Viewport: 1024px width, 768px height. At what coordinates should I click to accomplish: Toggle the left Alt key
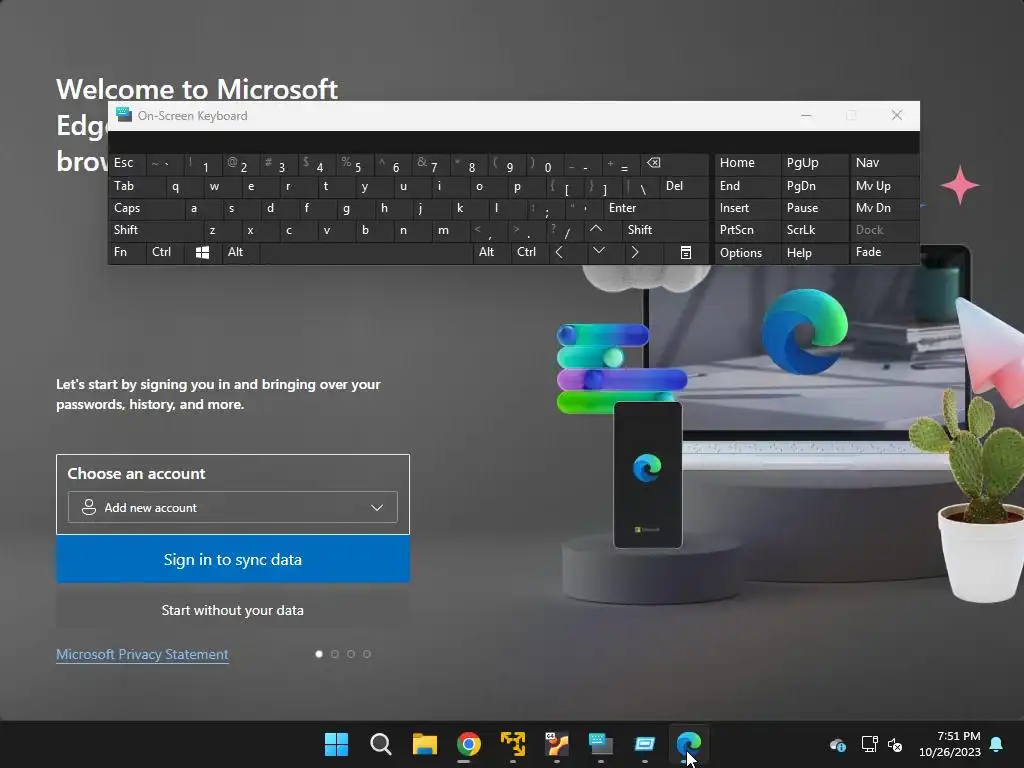pyautogui.click(x=241, y=252)
